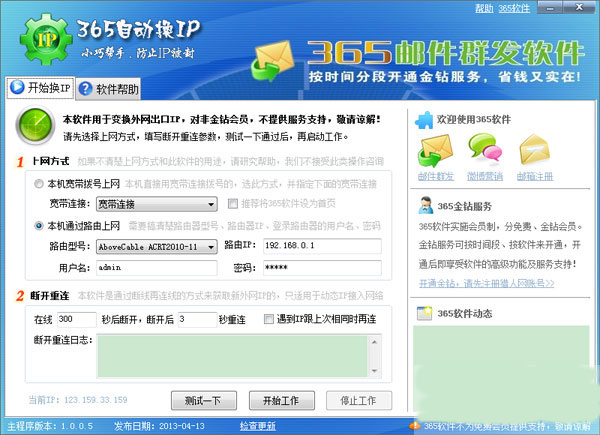Image resolution: width=600 pixels, height=435 pixels.
Task: Open 帮助 link in title bar
Action: tap(484, 8)
